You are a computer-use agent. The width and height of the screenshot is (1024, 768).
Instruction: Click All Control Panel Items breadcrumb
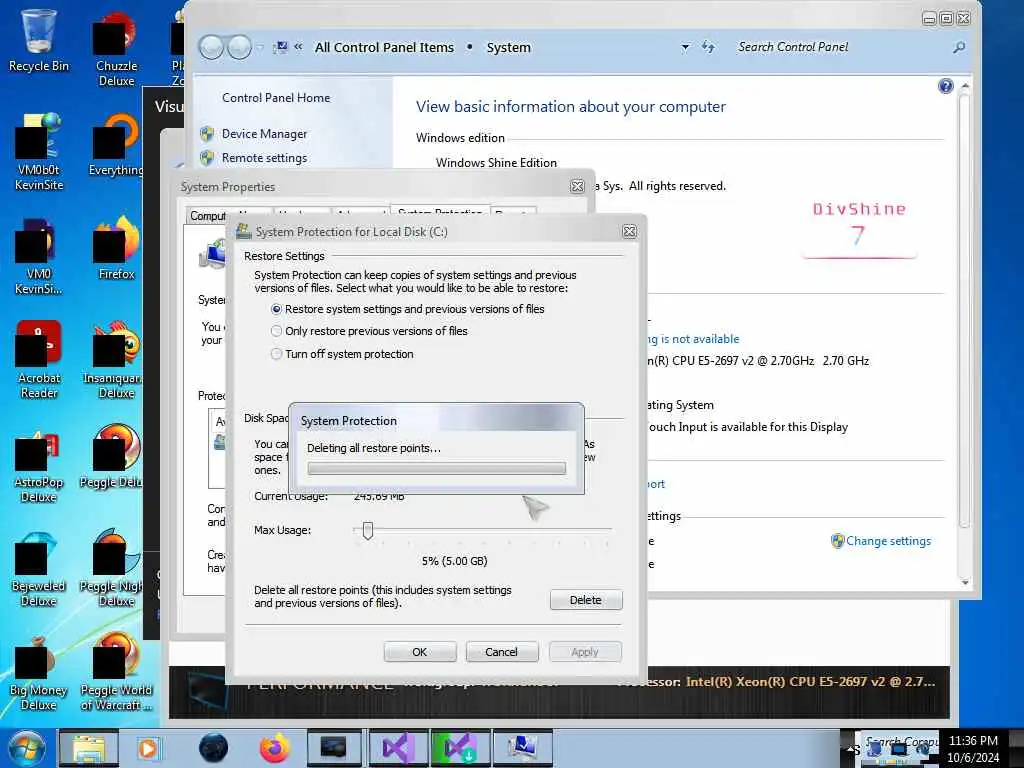click(384, 48)
